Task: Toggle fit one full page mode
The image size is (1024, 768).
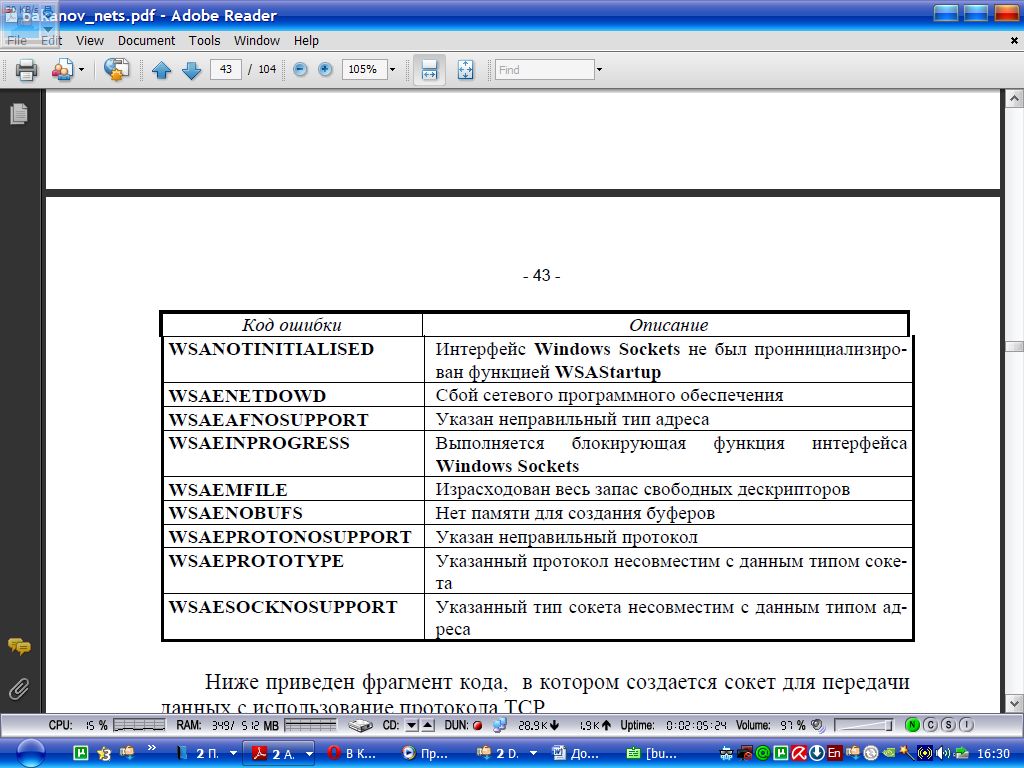Action: click(466, 69)
